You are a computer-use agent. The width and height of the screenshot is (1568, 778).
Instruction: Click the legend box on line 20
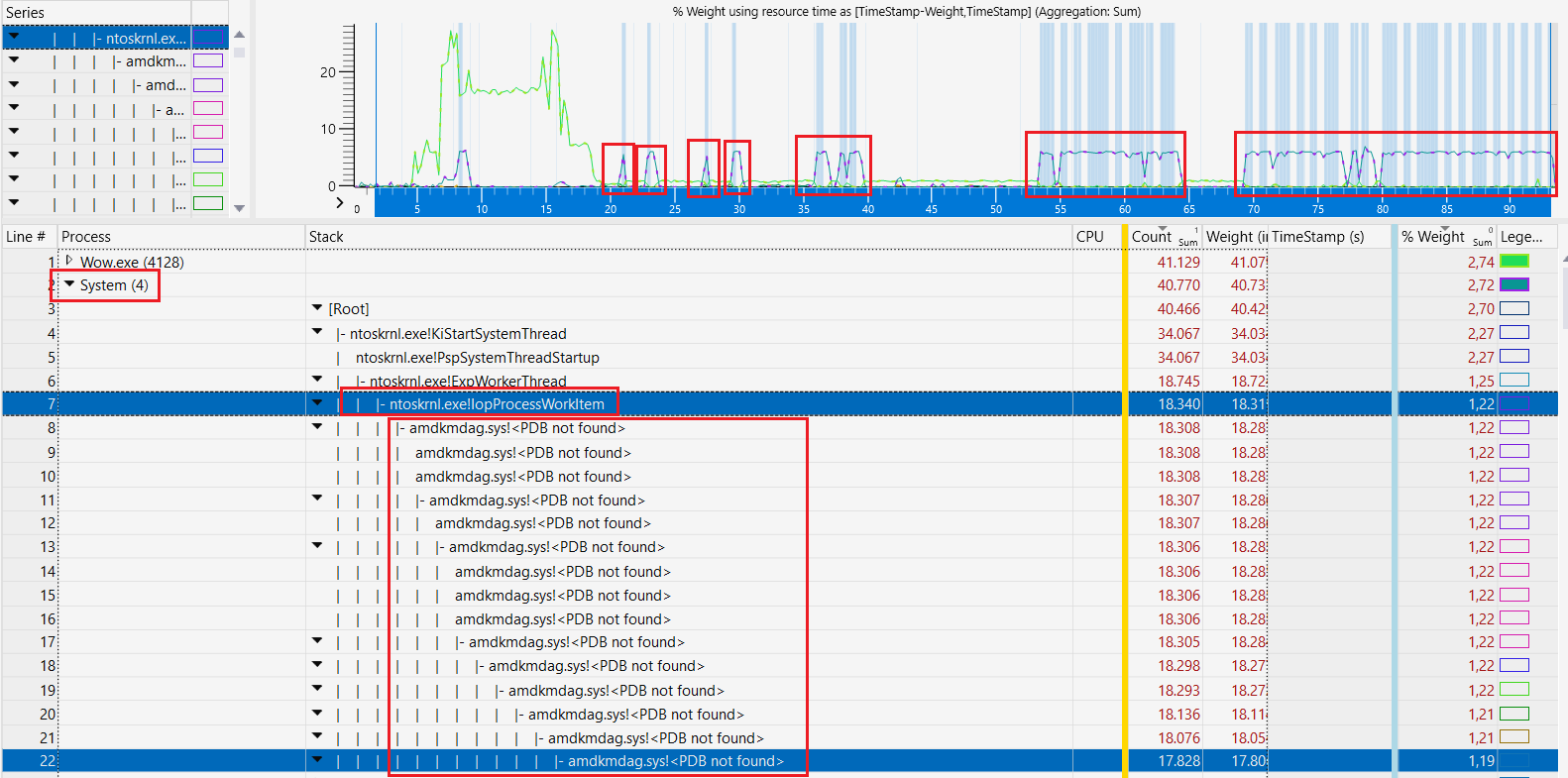[x=1514, y=714]
